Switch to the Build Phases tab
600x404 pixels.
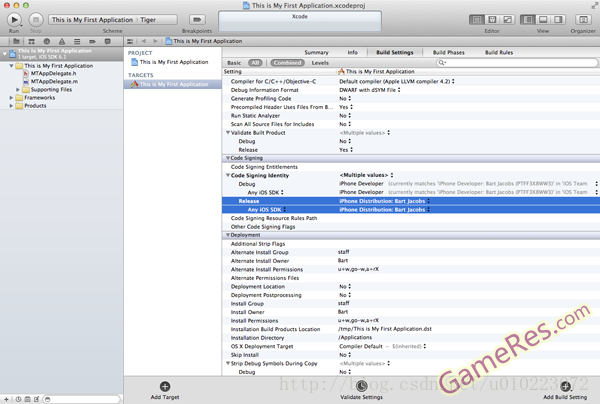(448, 52)
